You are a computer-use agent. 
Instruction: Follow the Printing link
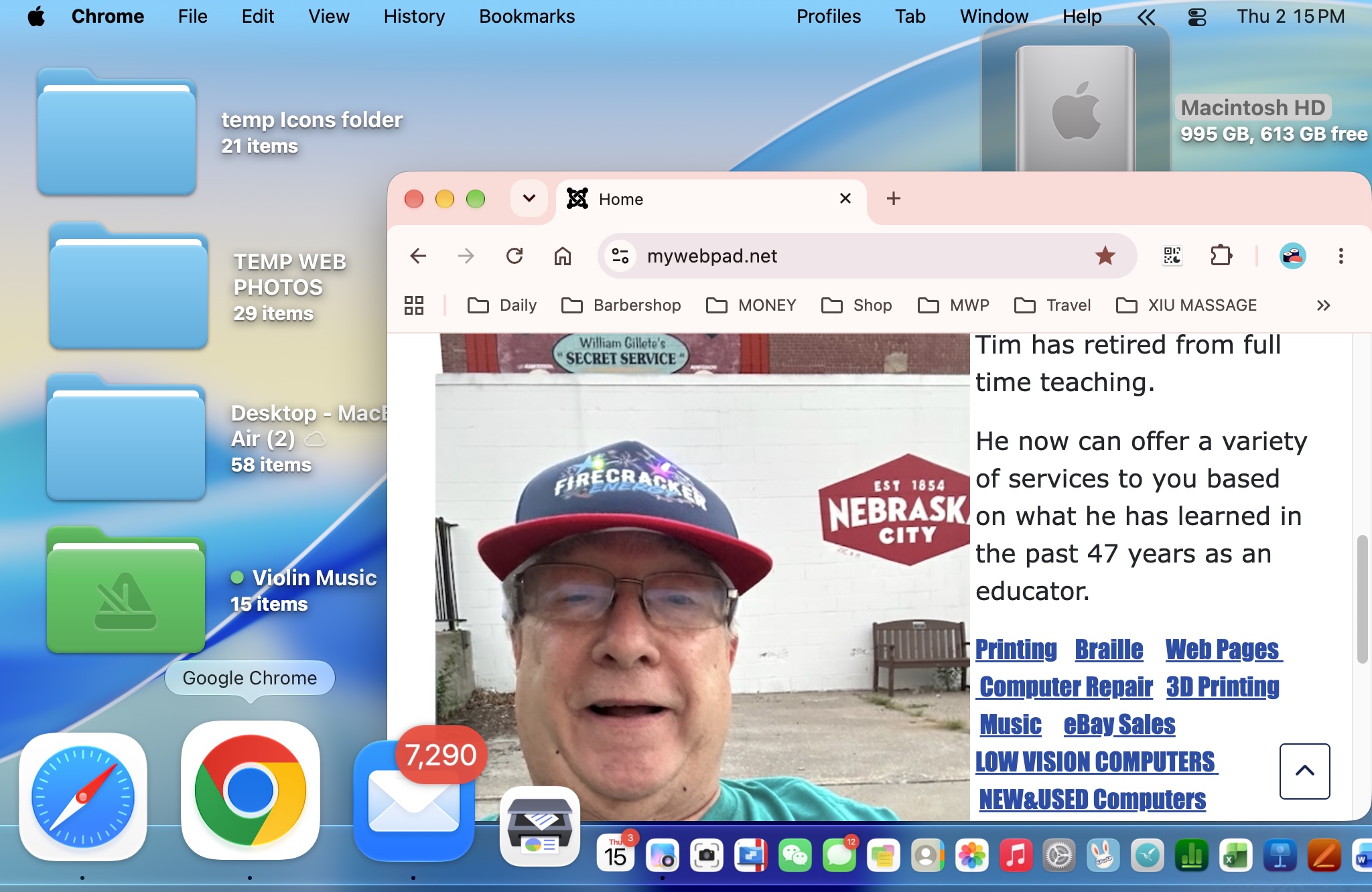coord(1016,650)
